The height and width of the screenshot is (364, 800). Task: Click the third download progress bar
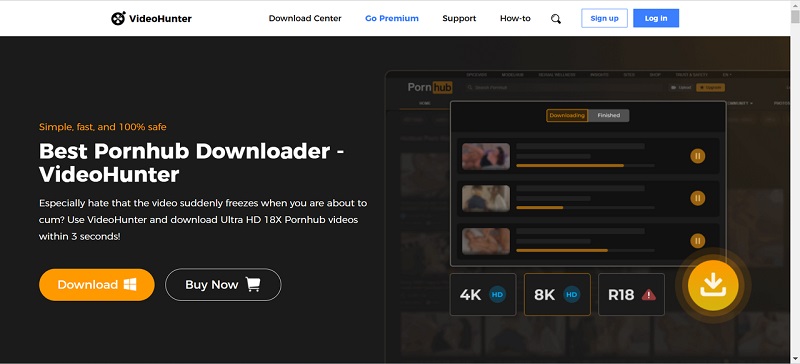coord(585,250)
